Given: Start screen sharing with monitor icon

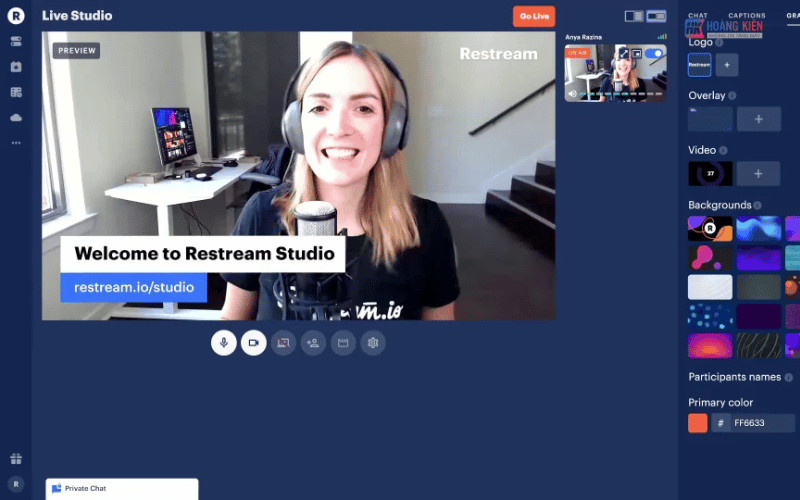Looking at the screenshot, I should tap(283, 343).
